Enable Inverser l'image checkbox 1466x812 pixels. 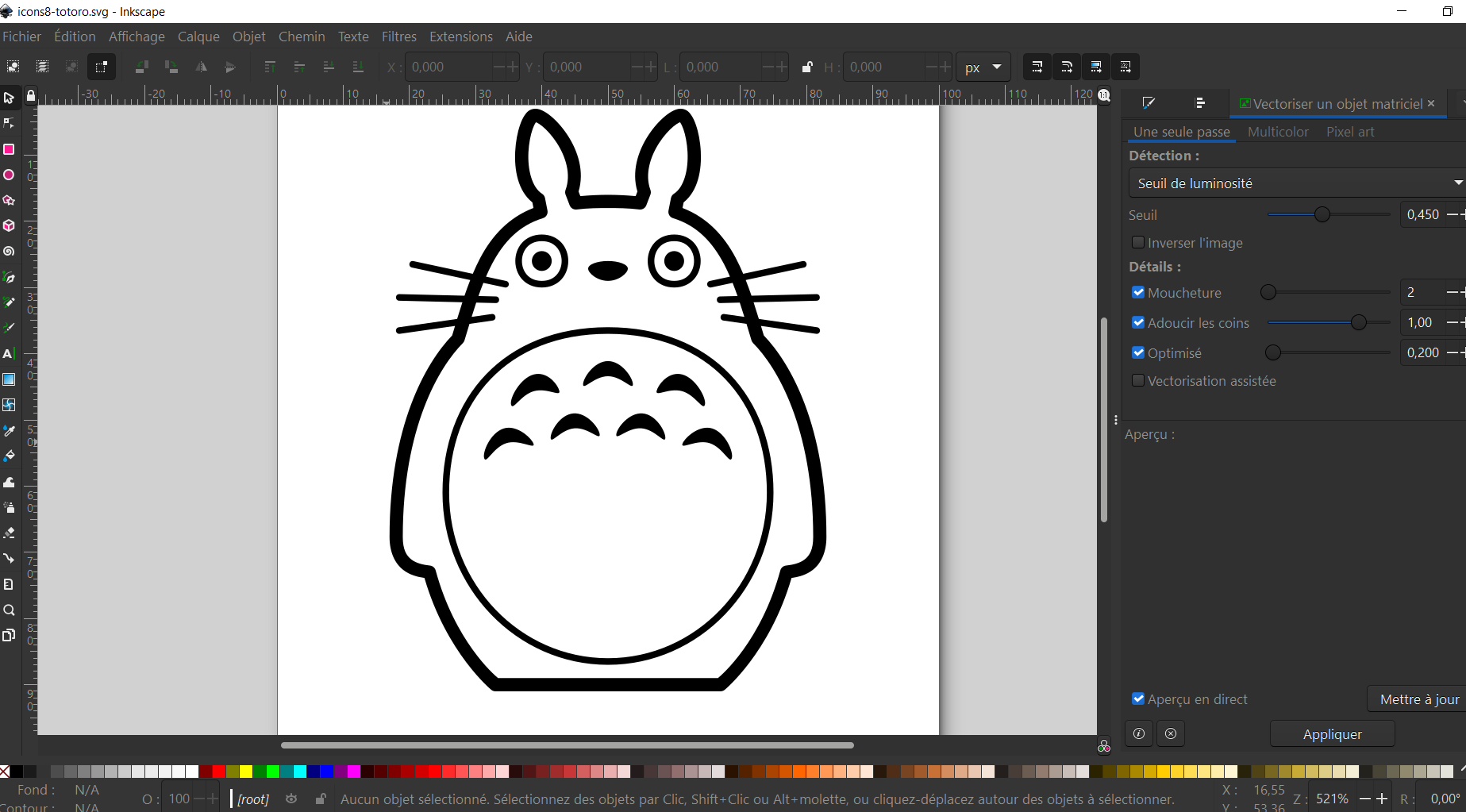tap(1138, 242)
